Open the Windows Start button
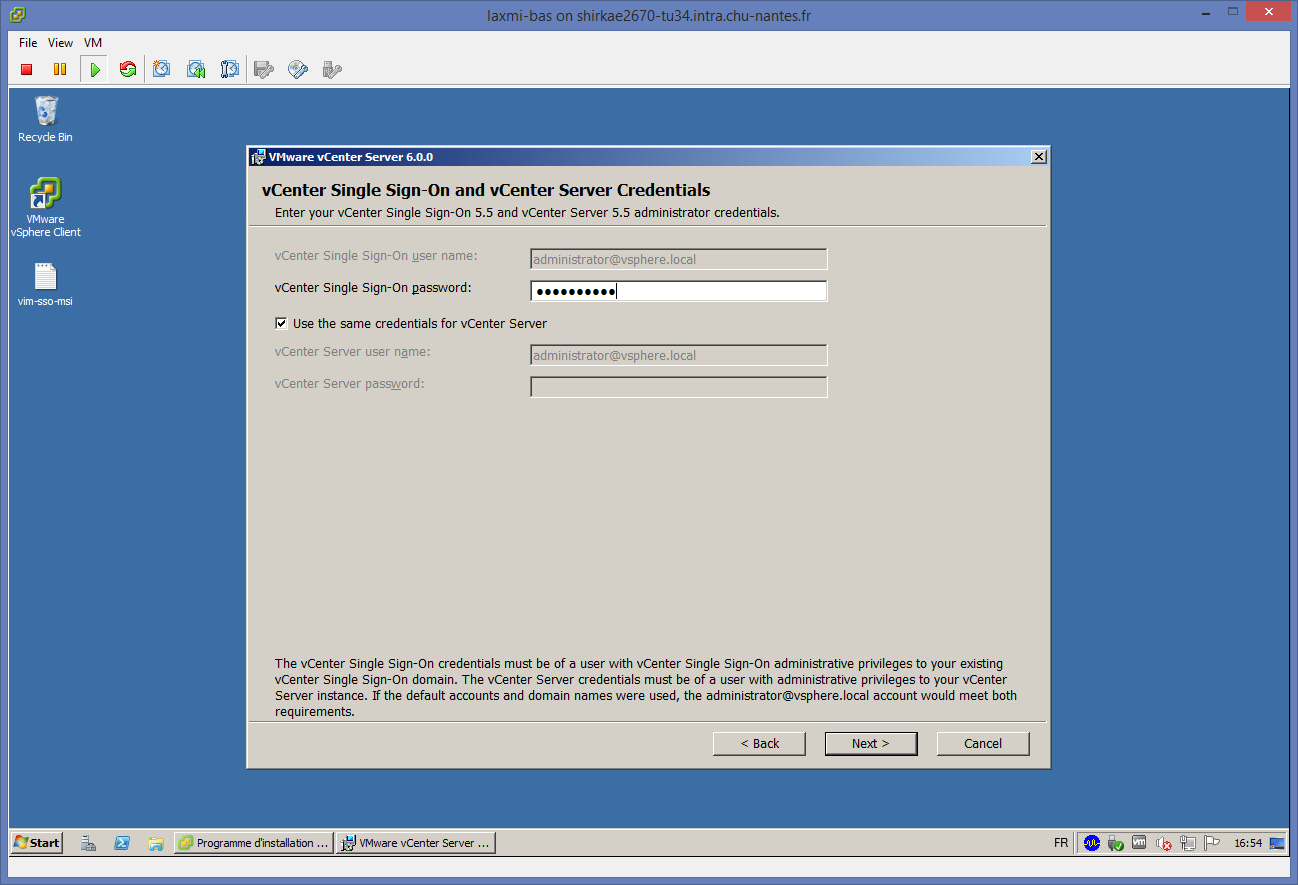The width and height of the screenshot is (1298, 885). click(x=36, y=843)
